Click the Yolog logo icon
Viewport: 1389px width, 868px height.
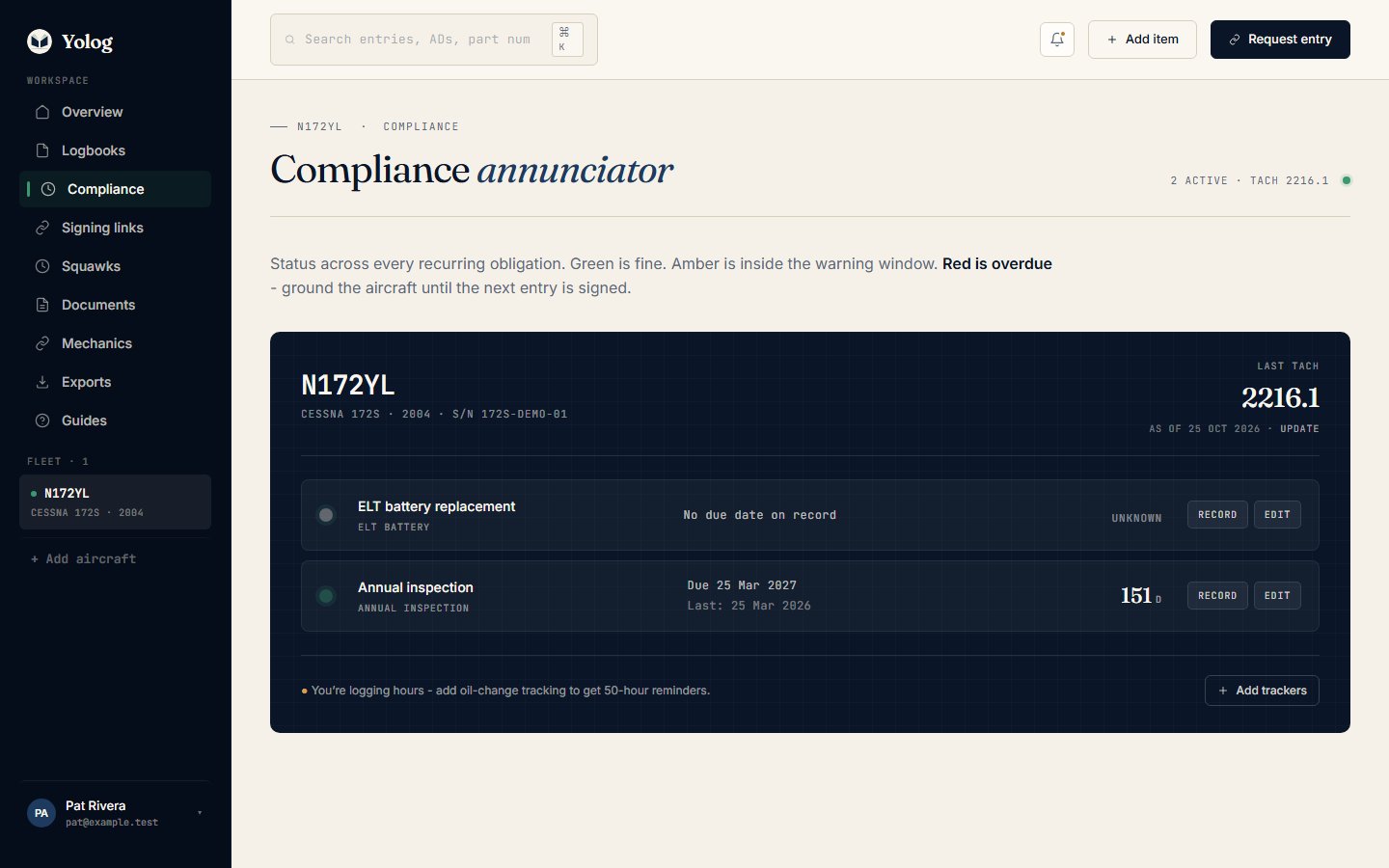[40, 41]
